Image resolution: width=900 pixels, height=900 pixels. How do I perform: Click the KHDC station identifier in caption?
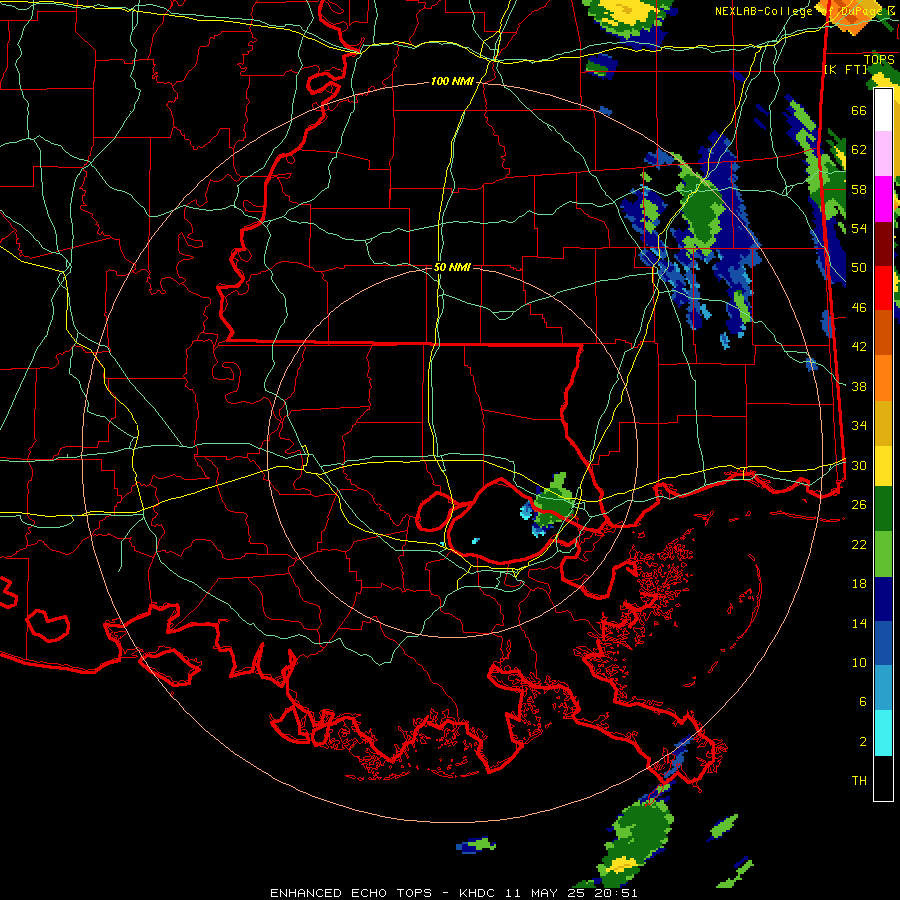478,893
